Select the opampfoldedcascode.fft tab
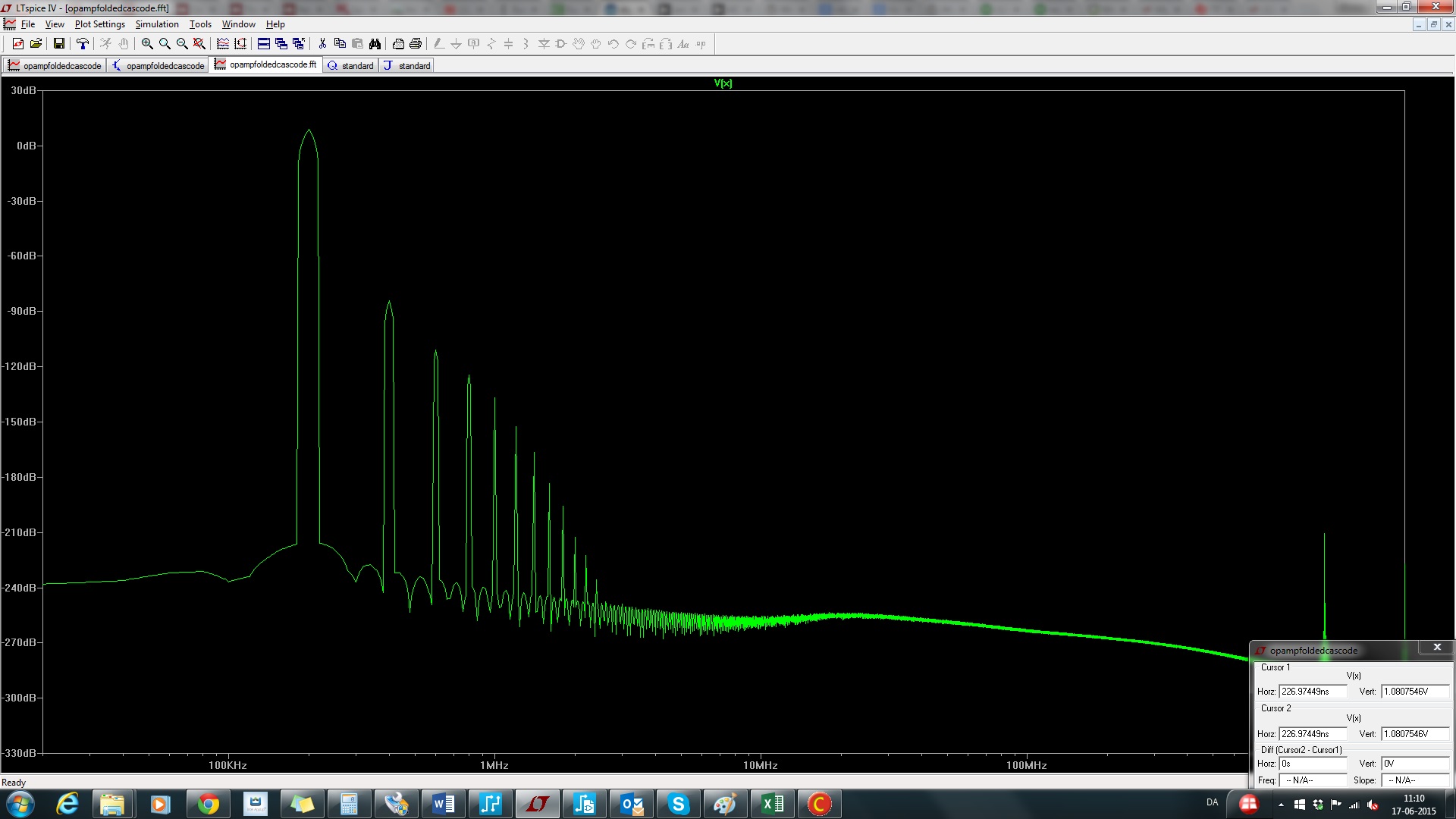This screenshot has width=1456, height=819. (265, 64)
